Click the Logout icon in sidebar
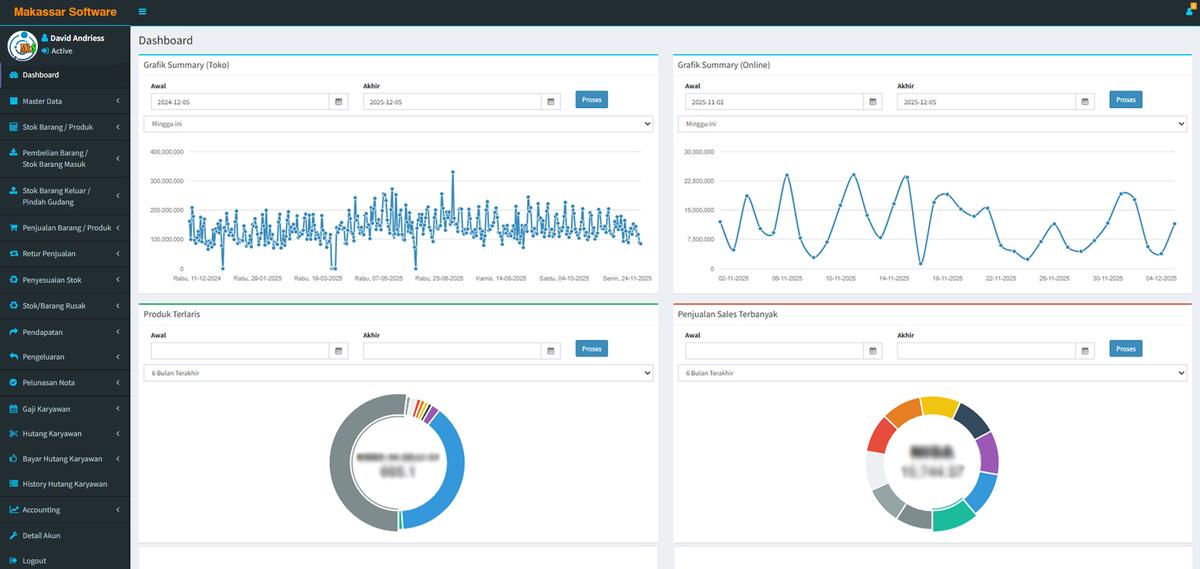The image size is (1200, 569). [x=13, y=561]
